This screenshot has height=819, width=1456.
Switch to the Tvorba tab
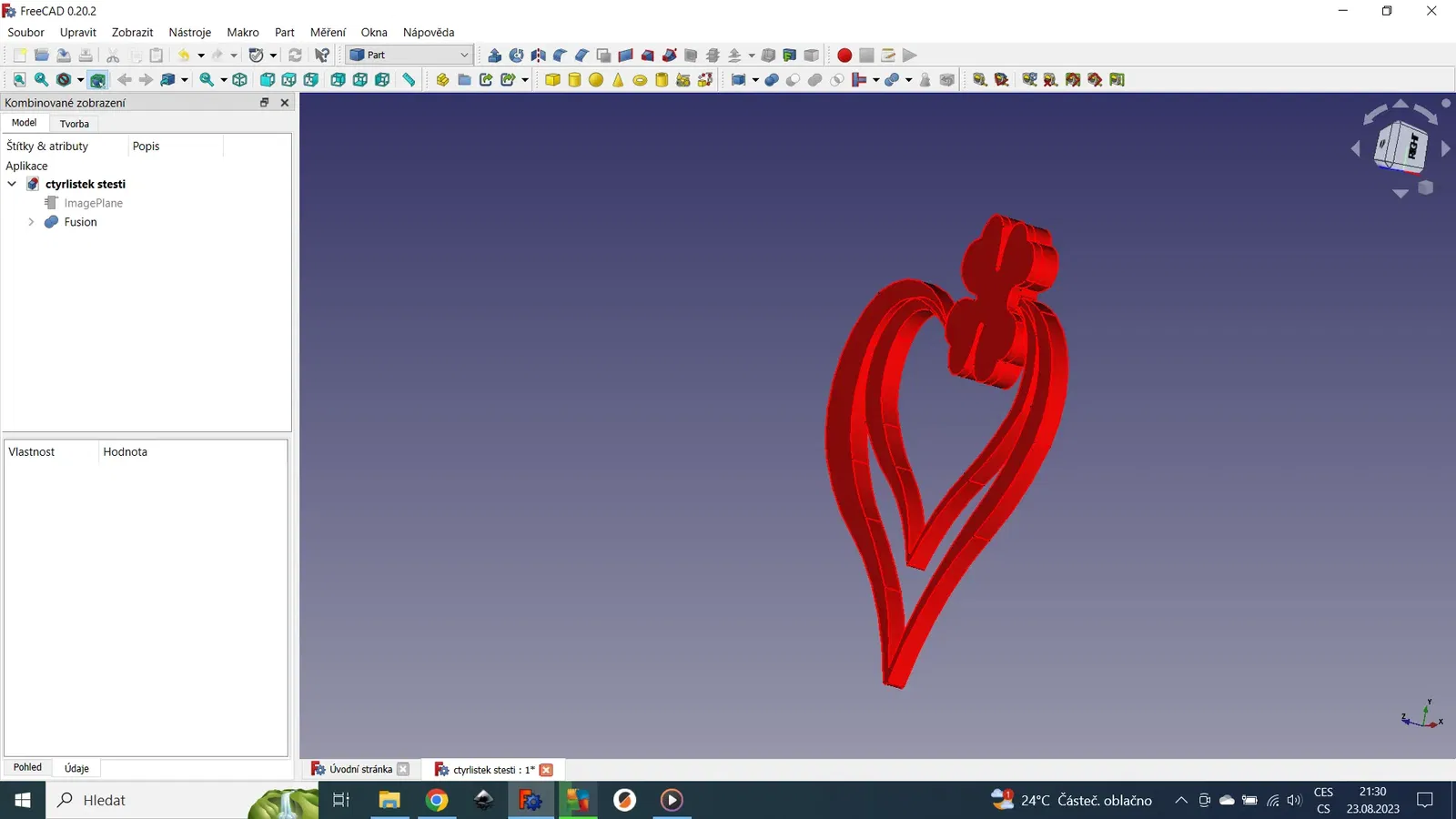tap(75, 124)
